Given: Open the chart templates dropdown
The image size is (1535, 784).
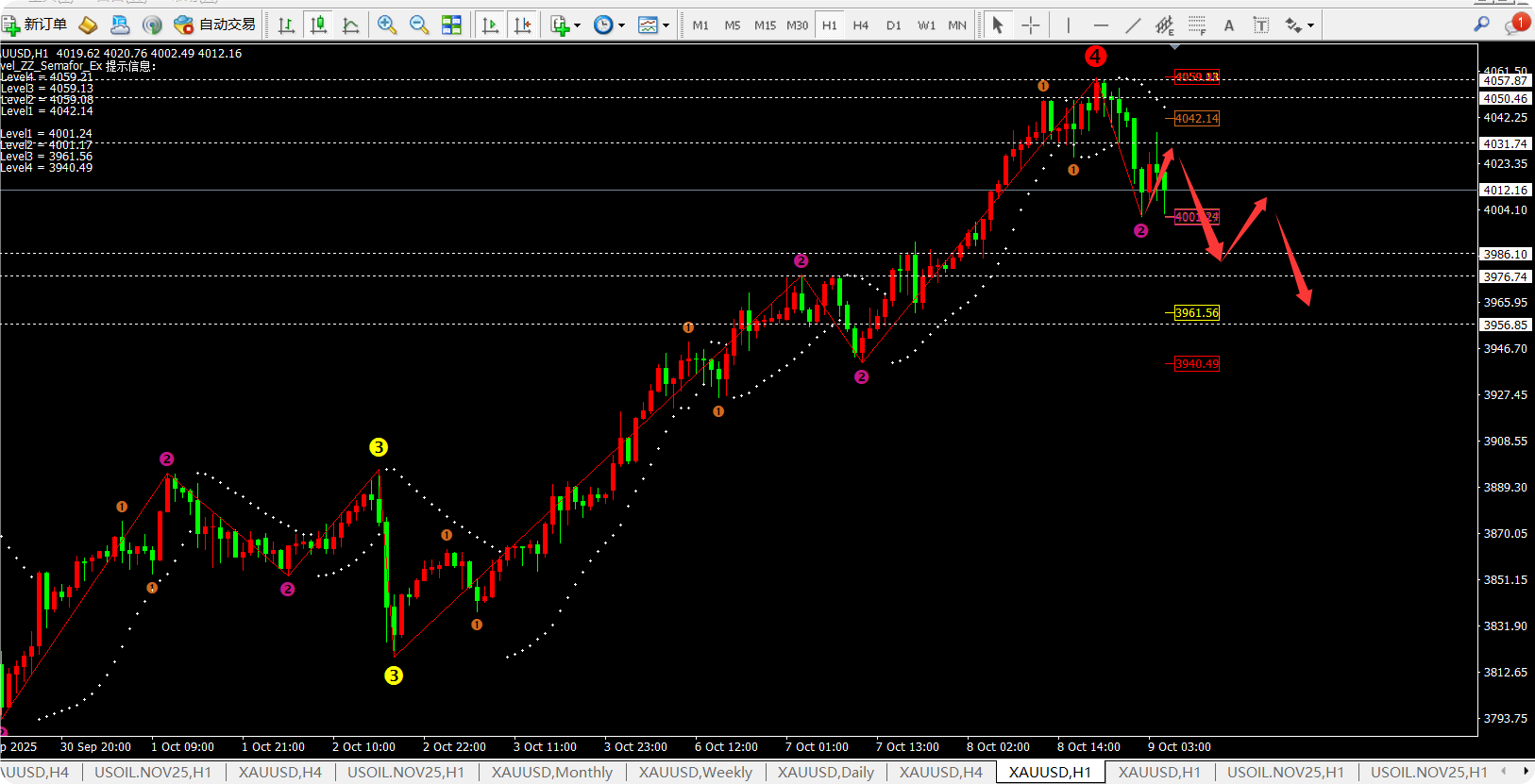Looking at the screenshot, I should 666,25.
